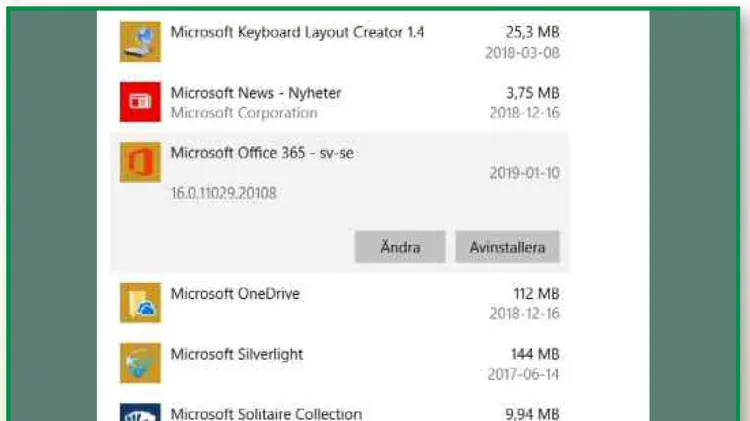Click the Microsoft Corporation publisher text
The height and width of the screenshot is (421, 750).
point(244,113)
